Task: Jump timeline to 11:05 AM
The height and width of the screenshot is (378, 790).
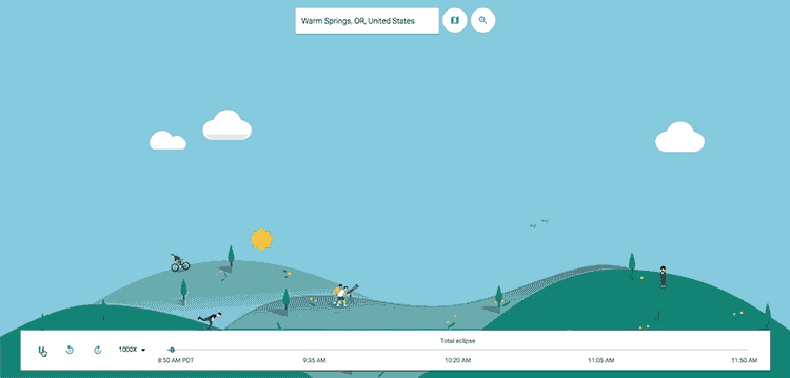Action: (x=601, y=360)
